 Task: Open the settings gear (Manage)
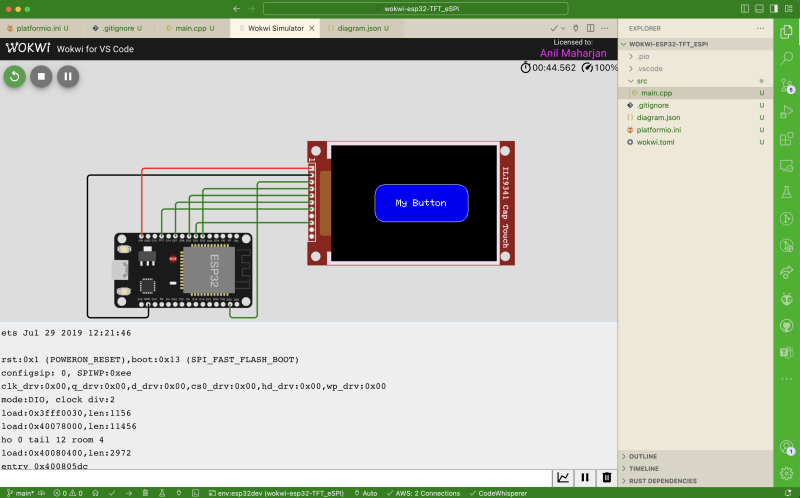coord(787,474)
